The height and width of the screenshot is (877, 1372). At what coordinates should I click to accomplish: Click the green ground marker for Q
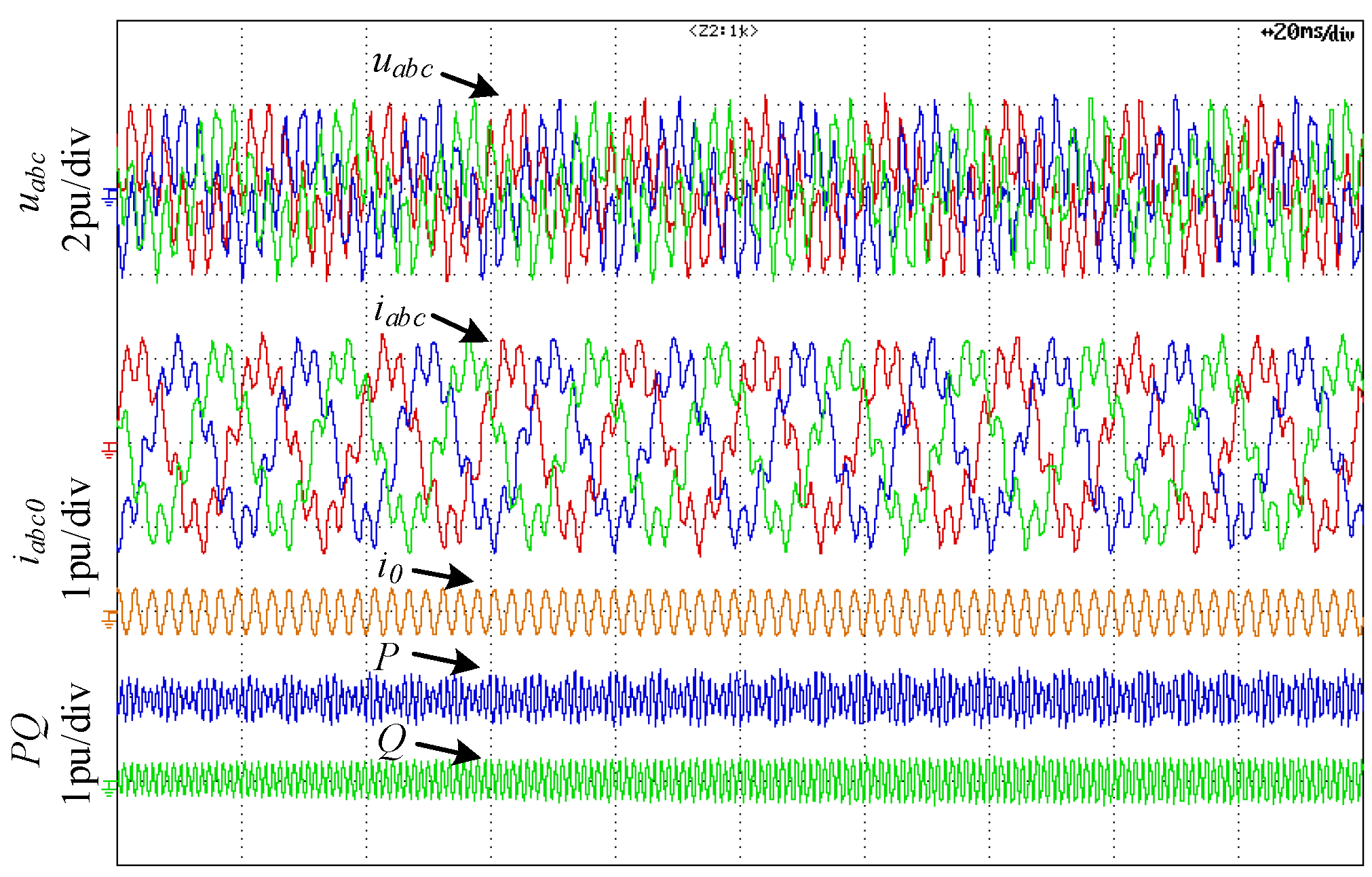[x=109, y=787]
